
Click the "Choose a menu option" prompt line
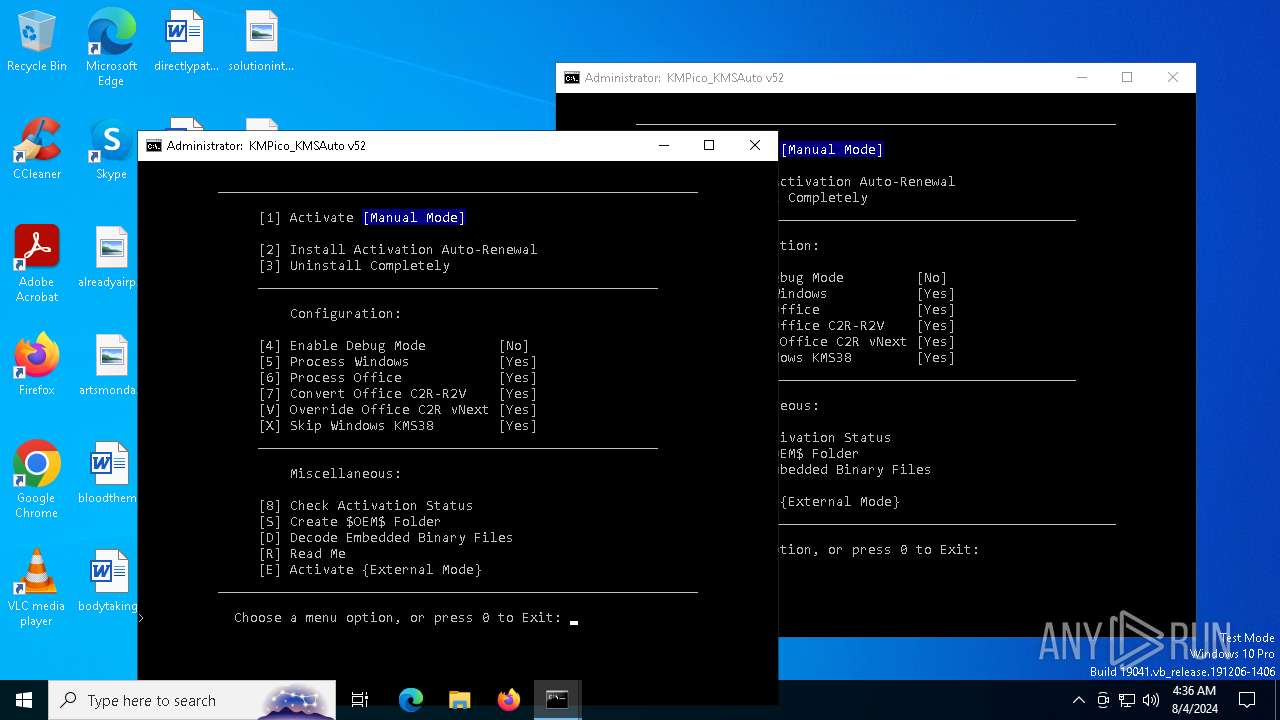(x=398, y=618)
